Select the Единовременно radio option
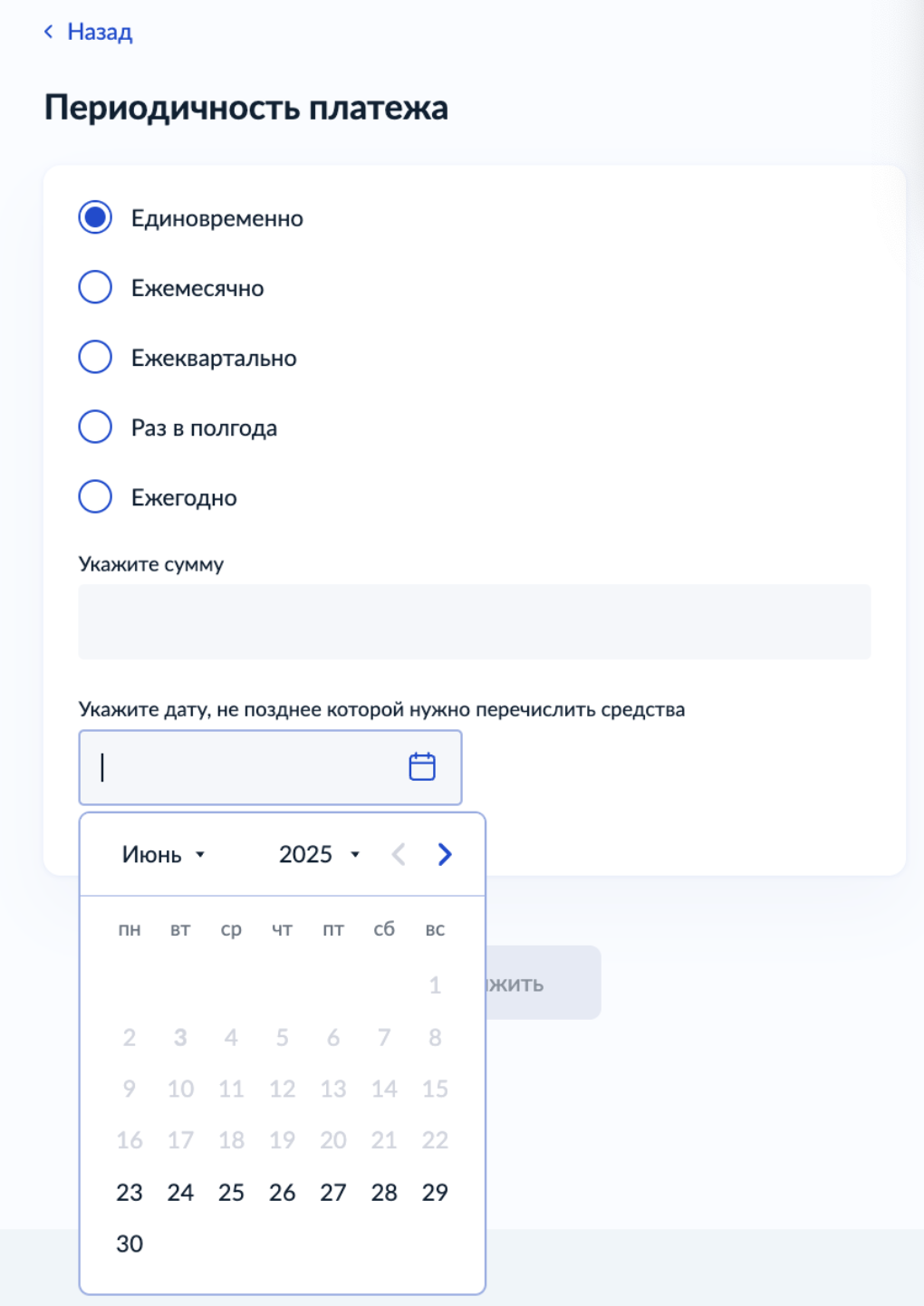The image size is (924, 1306). click(95, 217)
